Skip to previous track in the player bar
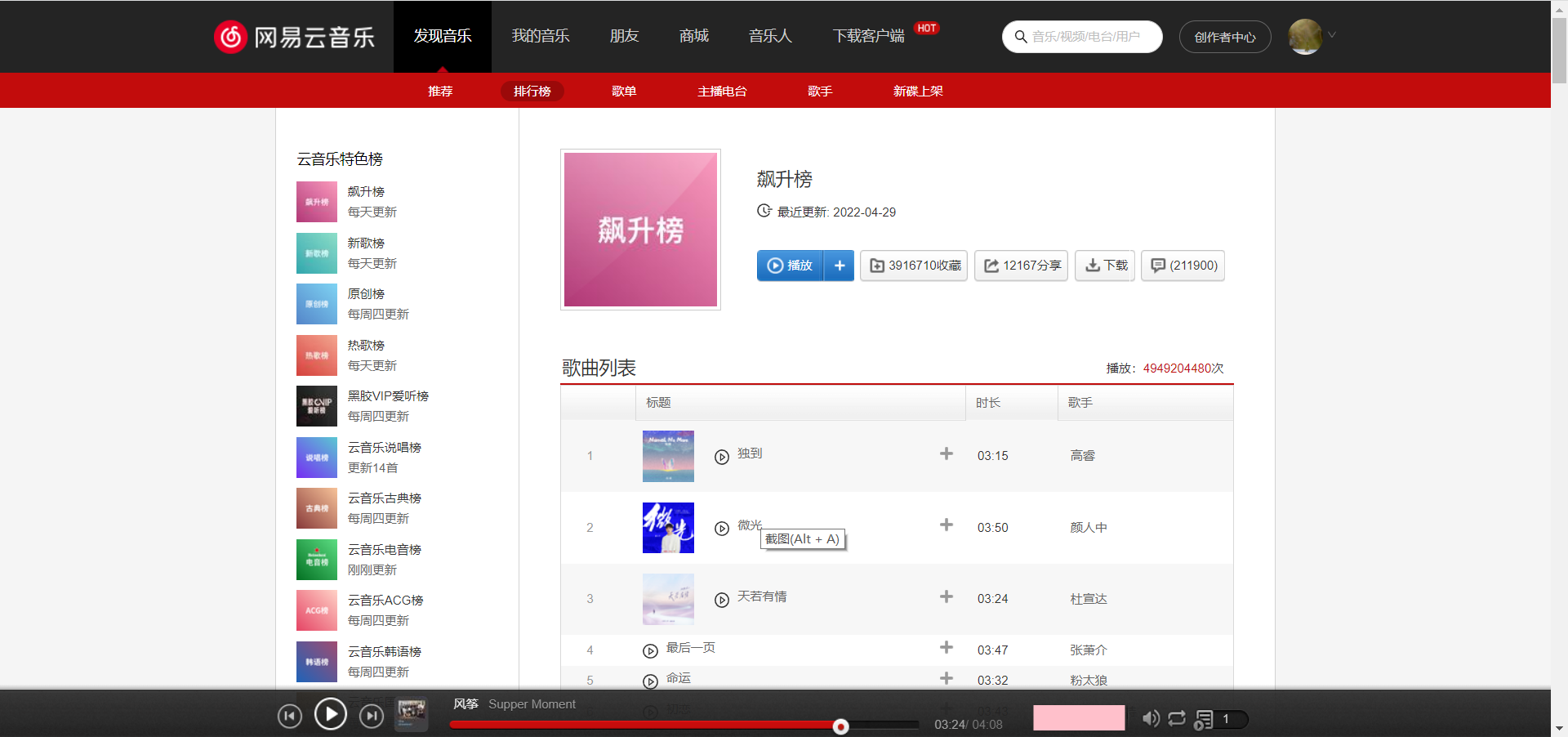The image size is (1568, 737). (x=290, y=717)
